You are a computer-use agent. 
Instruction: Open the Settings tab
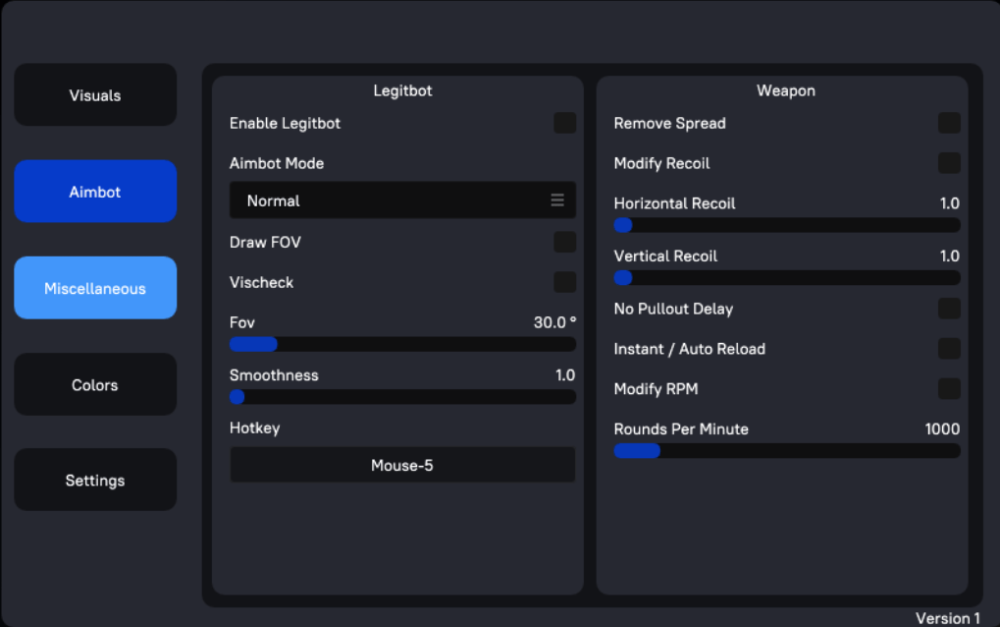95,480
